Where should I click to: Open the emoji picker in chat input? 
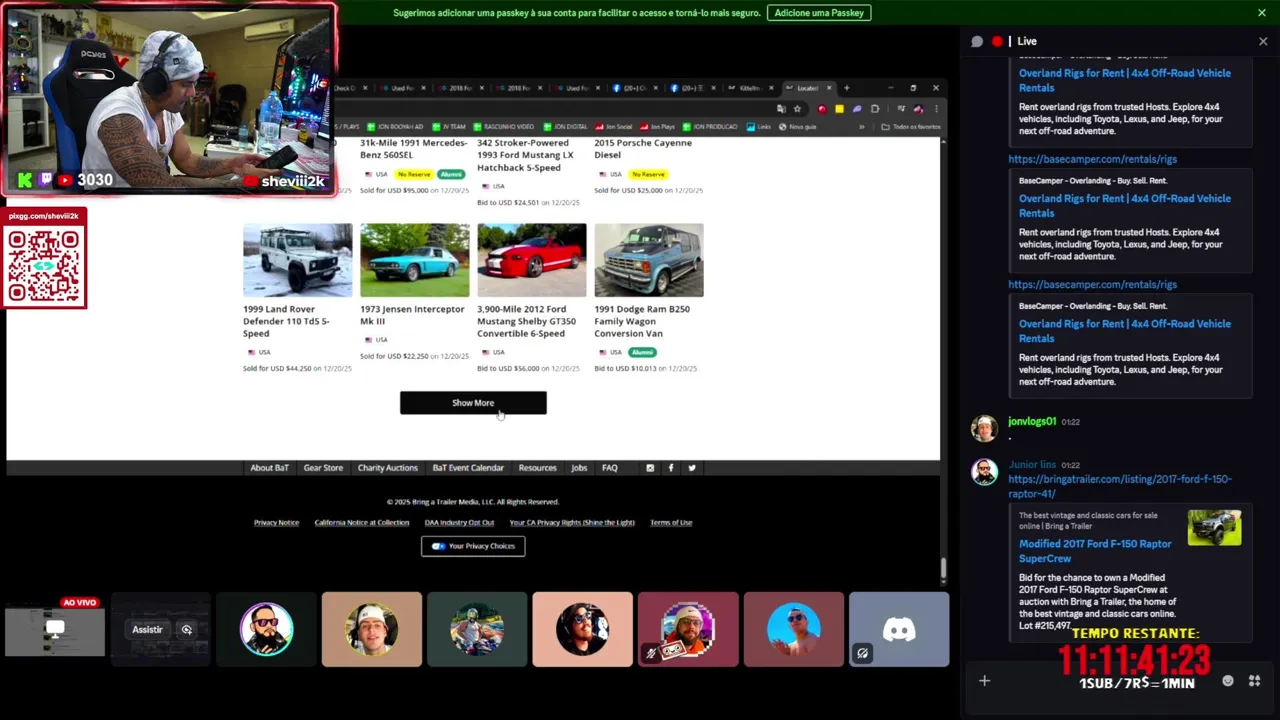click(1228, 681)
